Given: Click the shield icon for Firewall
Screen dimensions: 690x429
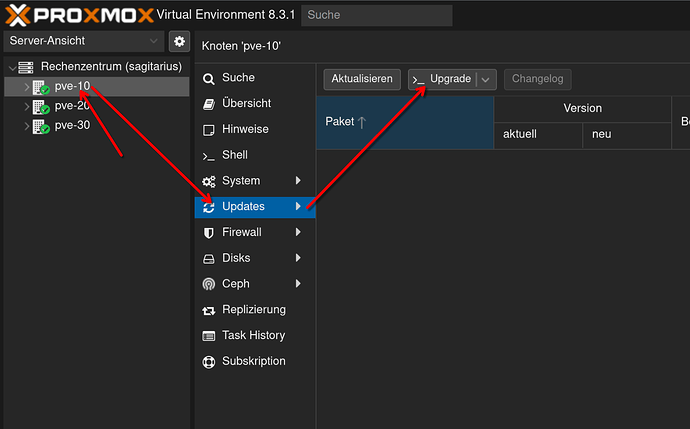Looking at the screenshot, I should [x=209, y=233].
